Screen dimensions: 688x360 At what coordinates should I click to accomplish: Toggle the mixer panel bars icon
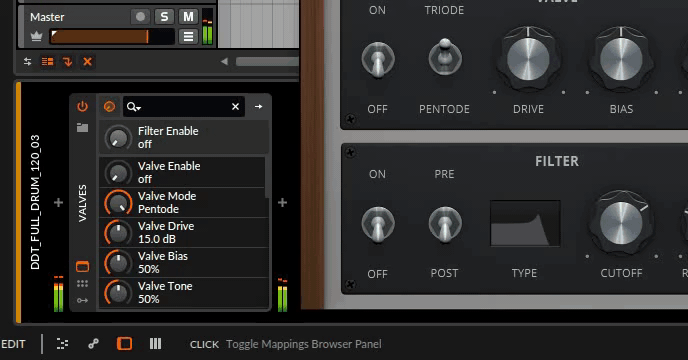click(x=155, y=344)
